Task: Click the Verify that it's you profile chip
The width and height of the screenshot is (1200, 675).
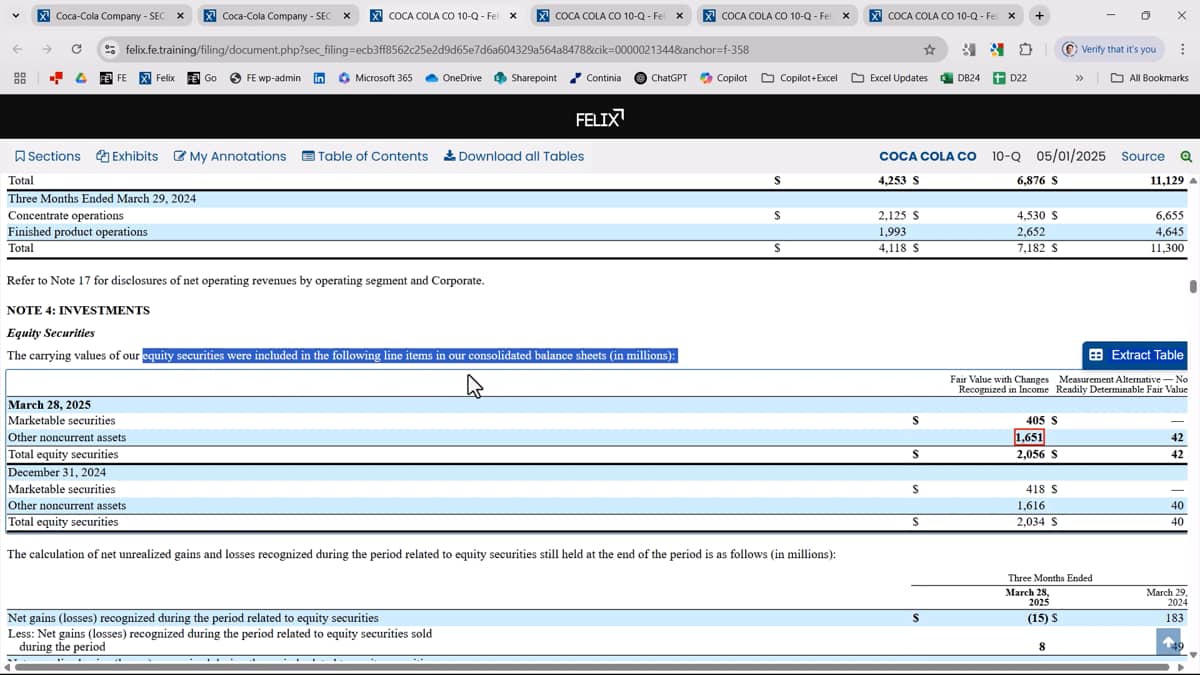Action: pos(1109,49)
